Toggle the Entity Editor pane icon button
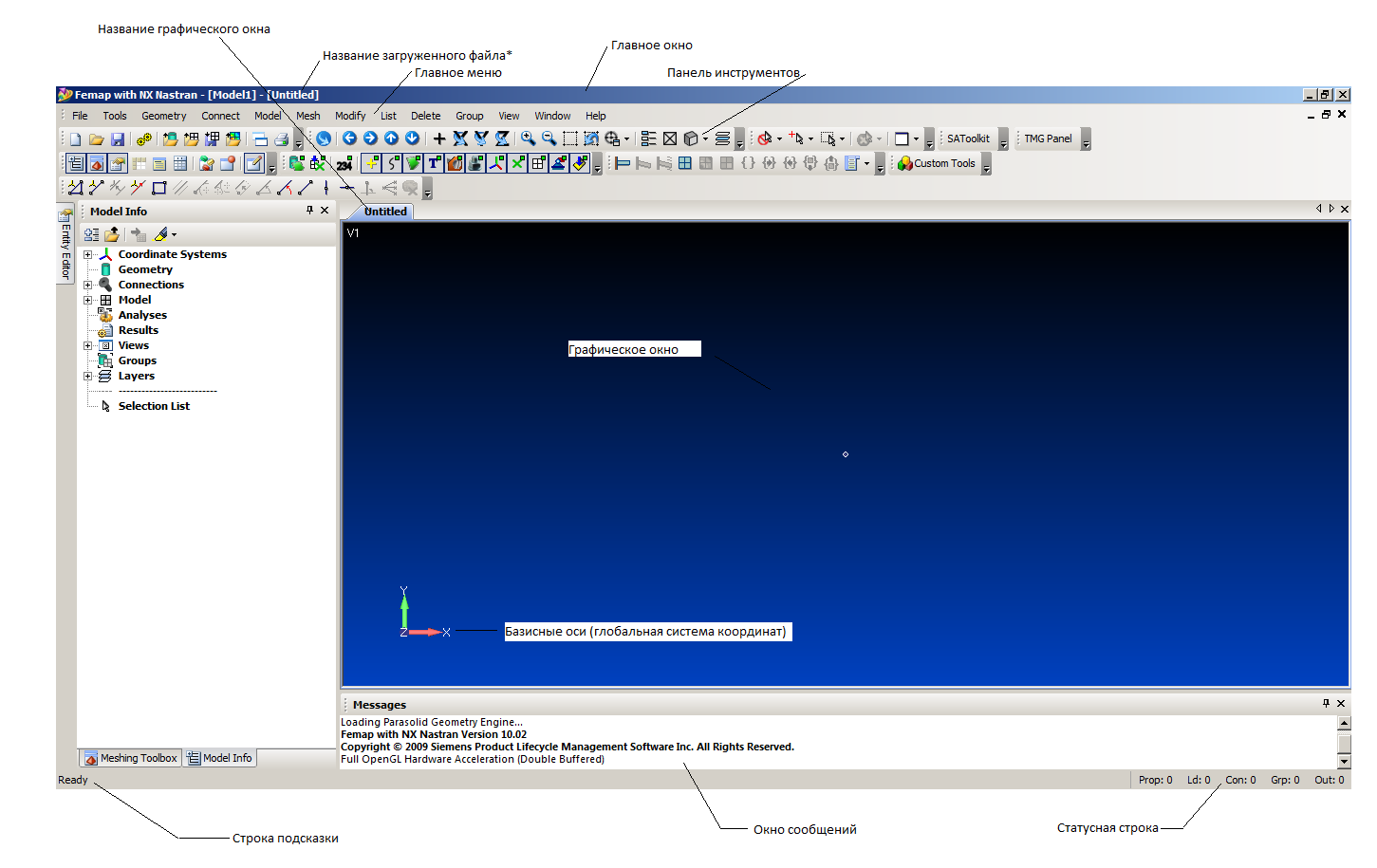Viewport: 1377px width, 868px height. pos(117,163)
